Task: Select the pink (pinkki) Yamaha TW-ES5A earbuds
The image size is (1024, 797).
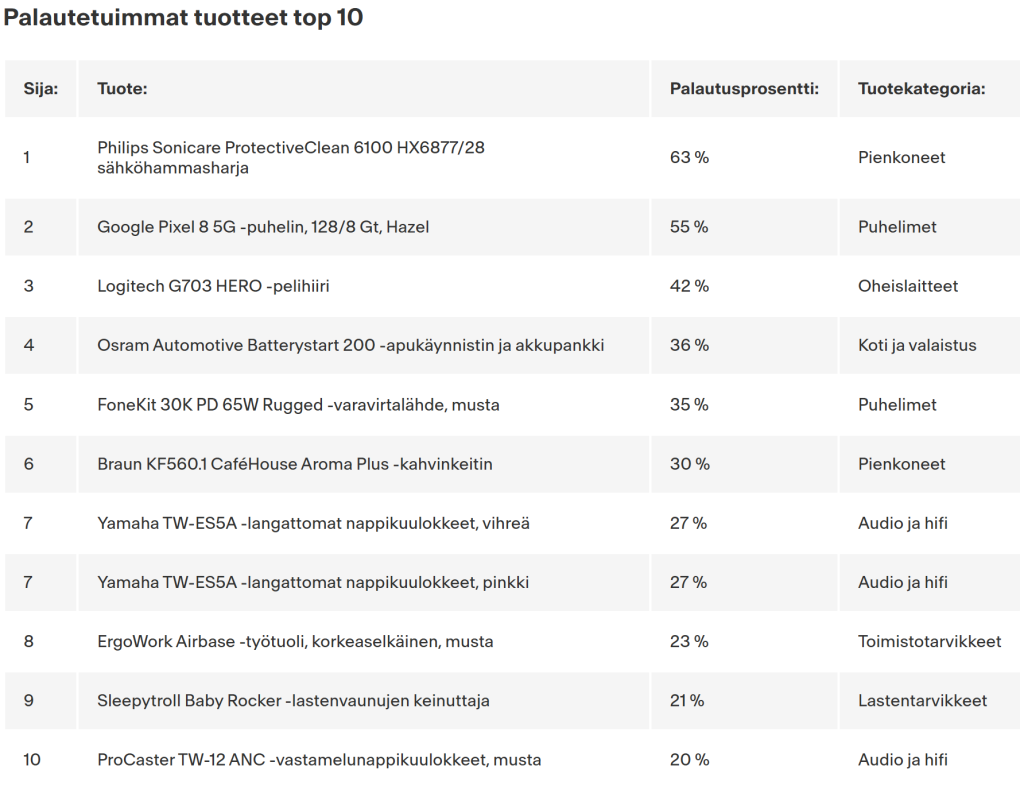Action: pos(313,582)
